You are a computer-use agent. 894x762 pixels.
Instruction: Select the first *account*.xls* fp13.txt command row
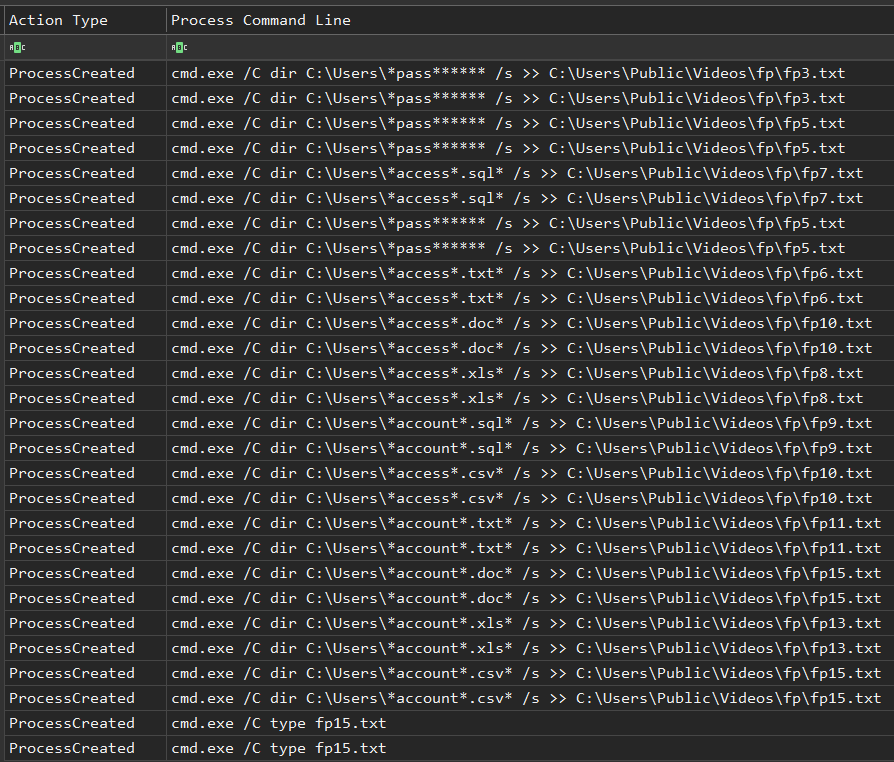(x=525, y=623)
